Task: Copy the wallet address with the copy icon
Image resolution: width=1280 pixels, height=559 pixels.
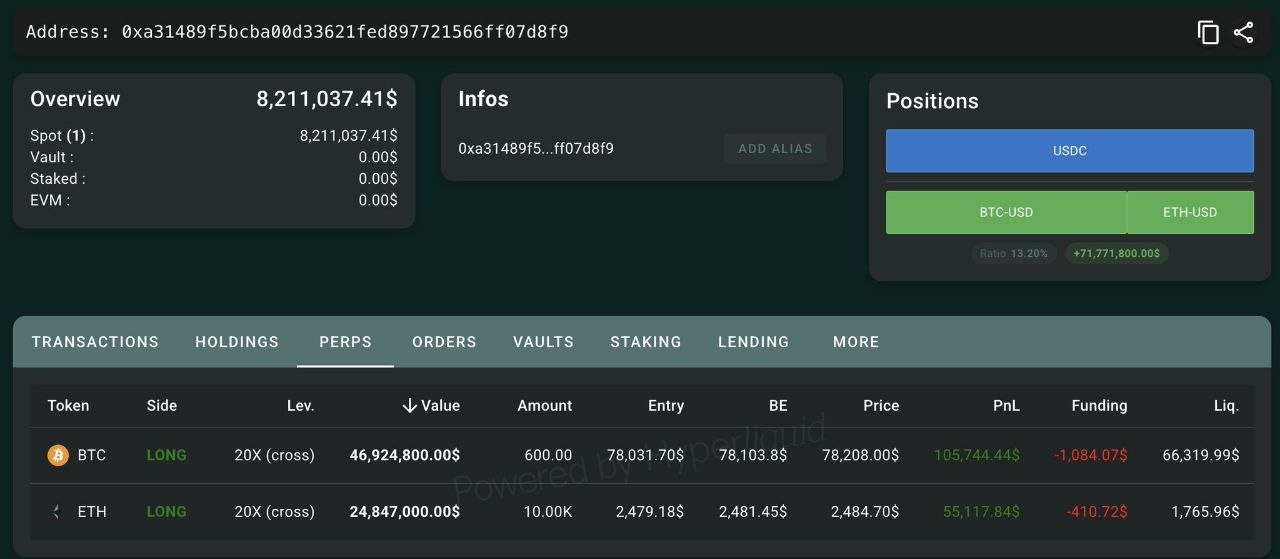Action: 1208,32
